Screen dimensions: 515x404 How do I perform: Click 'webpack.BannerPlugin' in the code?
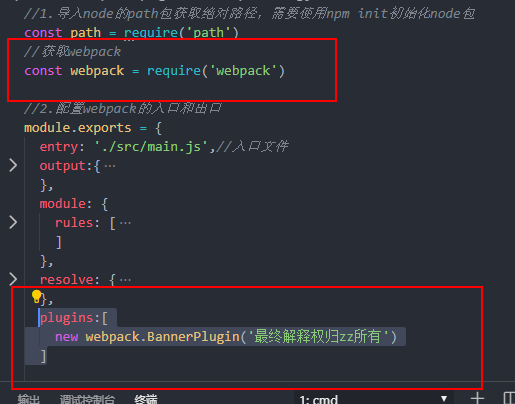(162, 337)
